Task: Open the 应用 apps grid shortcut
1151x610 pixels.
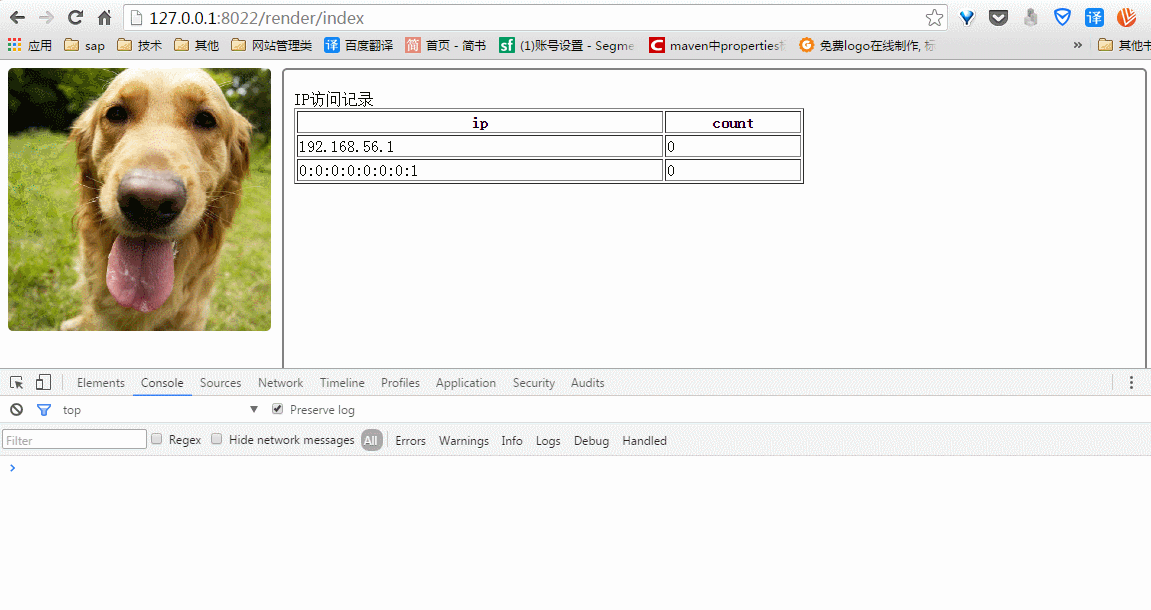Action: pos(30,46)
